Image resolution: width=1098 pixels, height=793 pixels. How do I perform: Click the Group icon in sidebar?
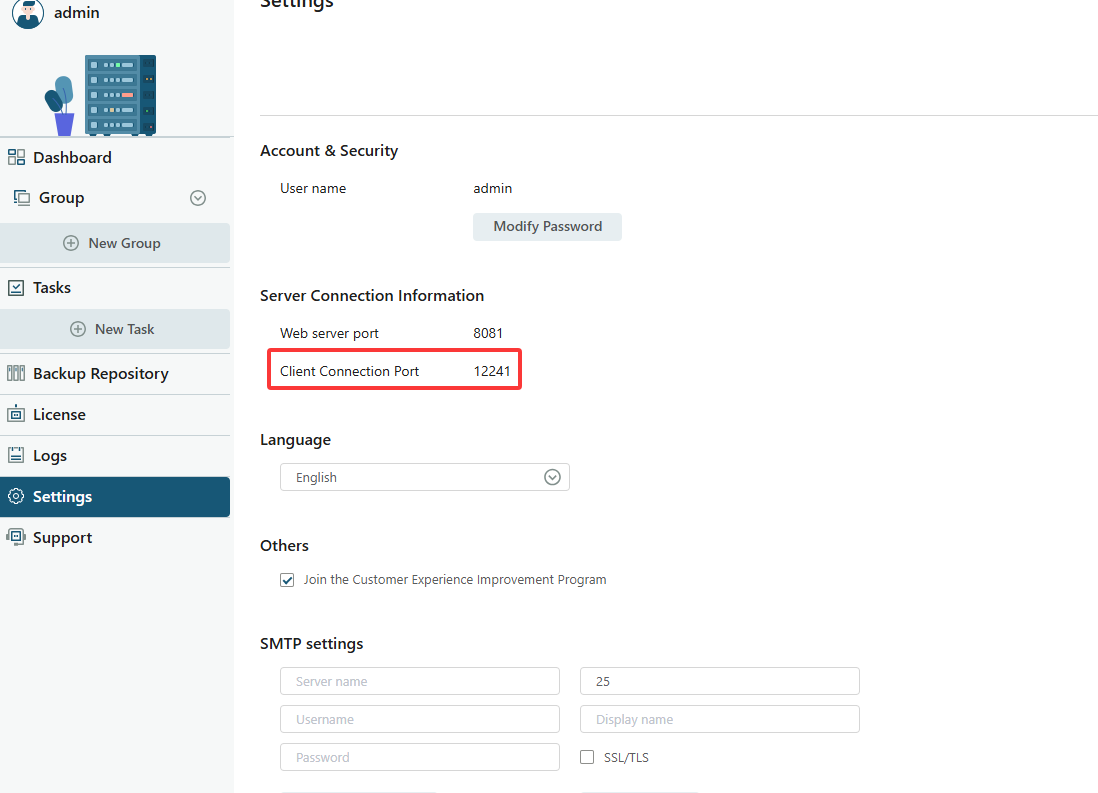coord(21,198)
